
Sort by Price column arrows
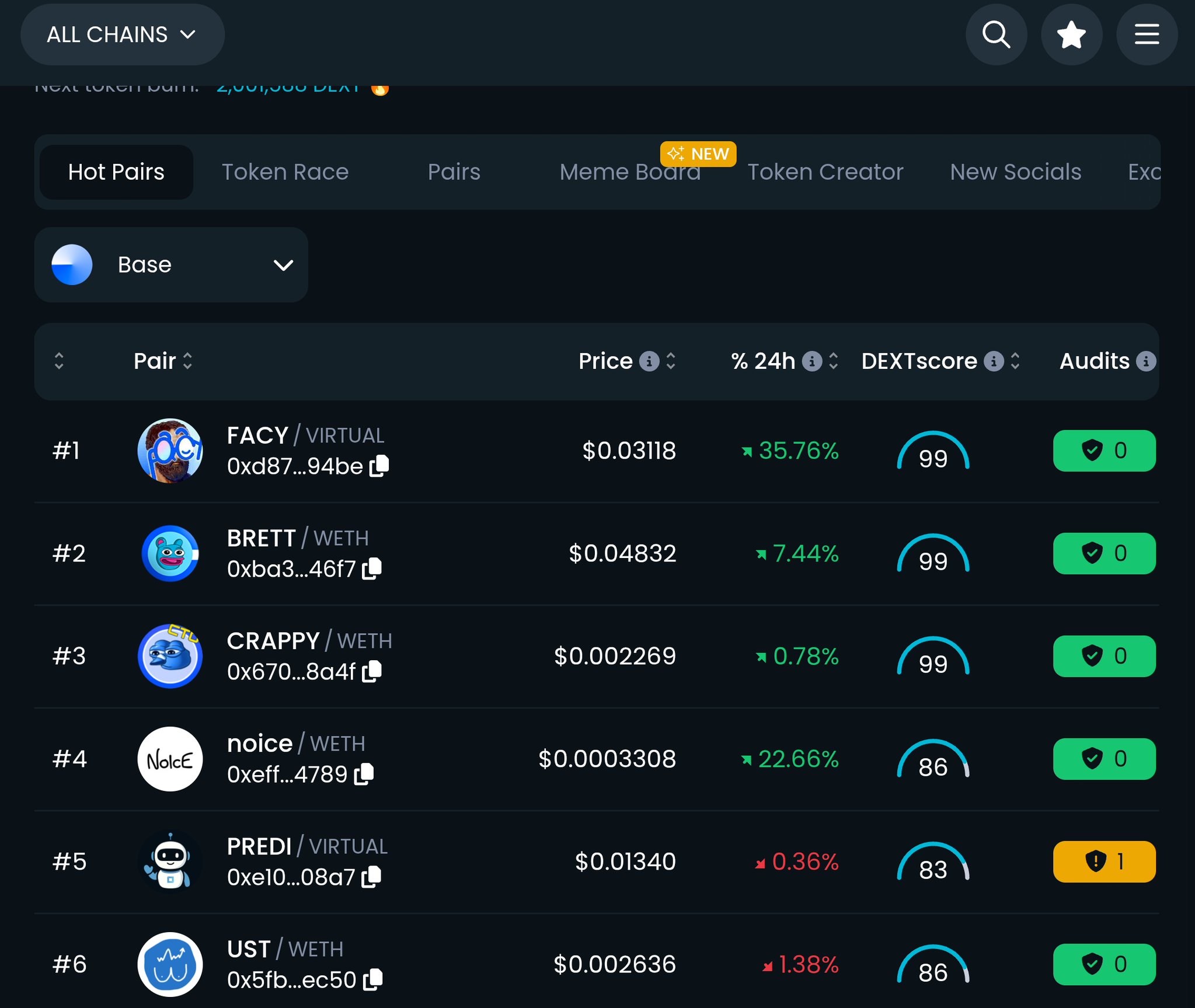[671, 361]
